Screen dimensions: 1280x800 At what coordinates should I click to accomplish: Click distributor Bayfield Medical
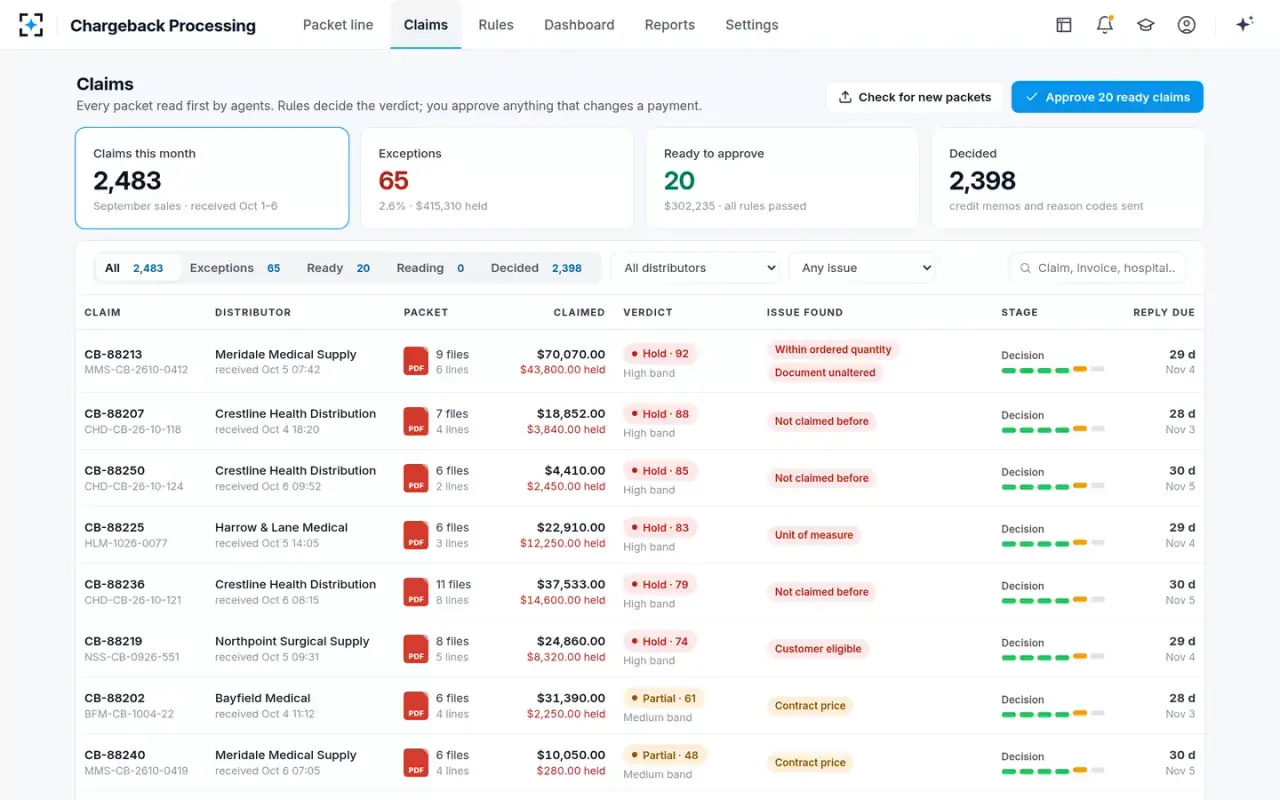pos(263,698)
